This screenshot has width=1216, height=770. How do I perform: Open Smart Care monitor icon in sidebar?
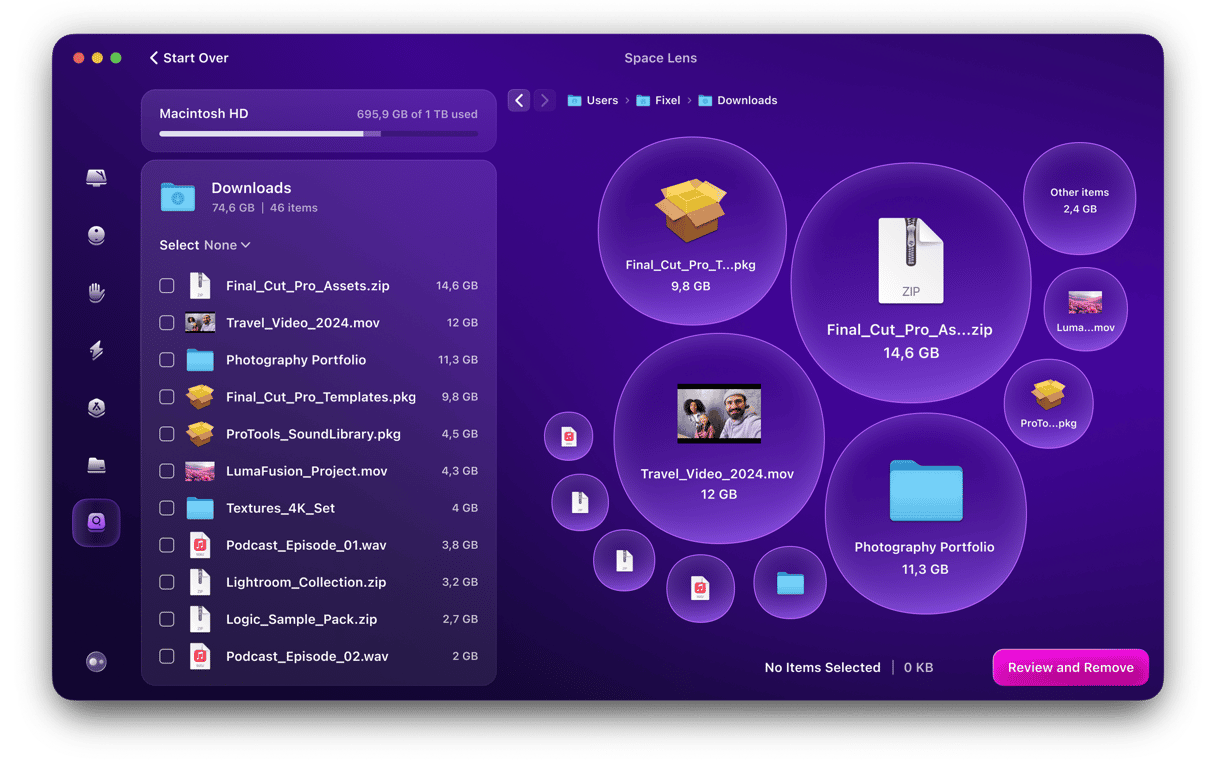(96, 178)
